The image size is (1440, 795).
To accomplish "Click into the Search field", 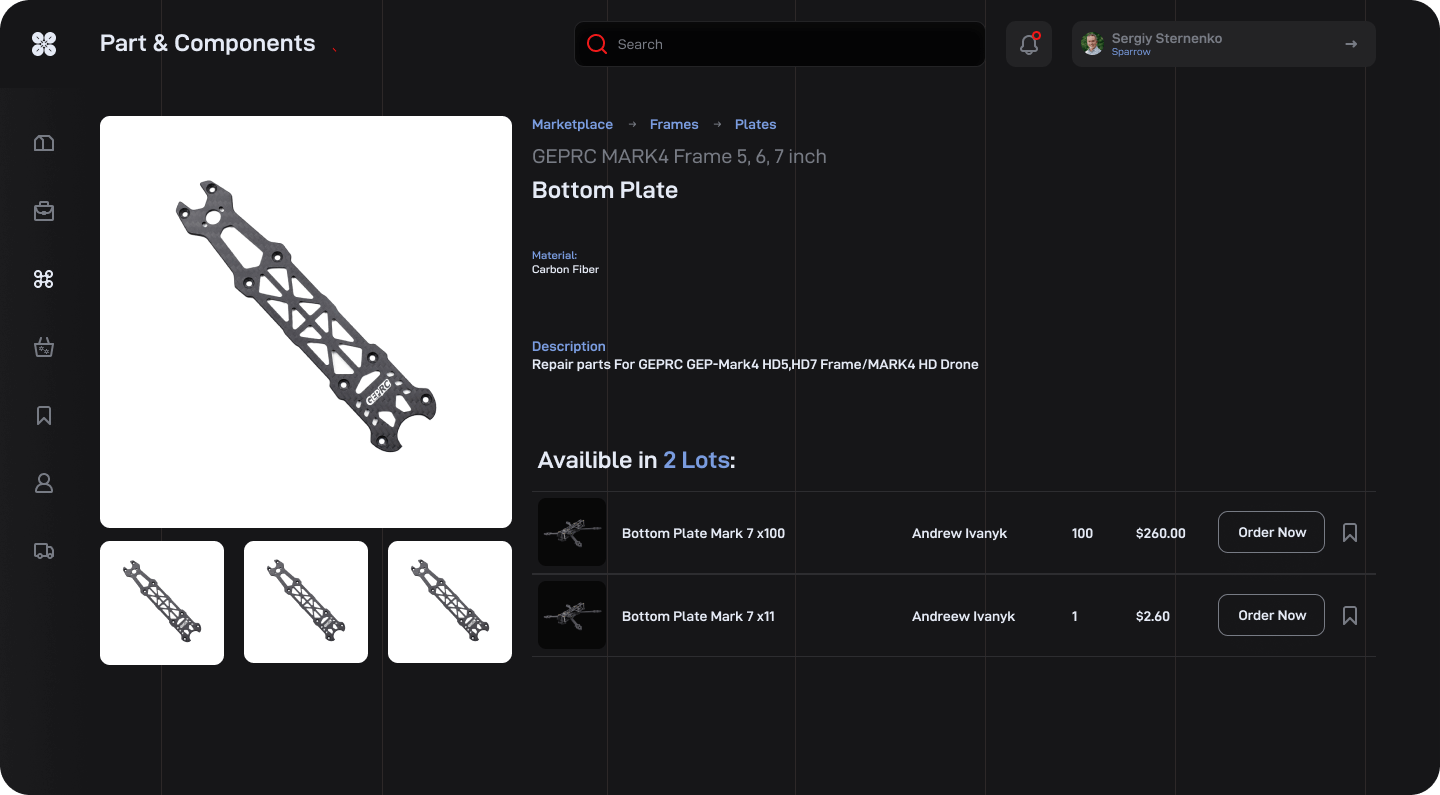I will [x=790, y=44].
